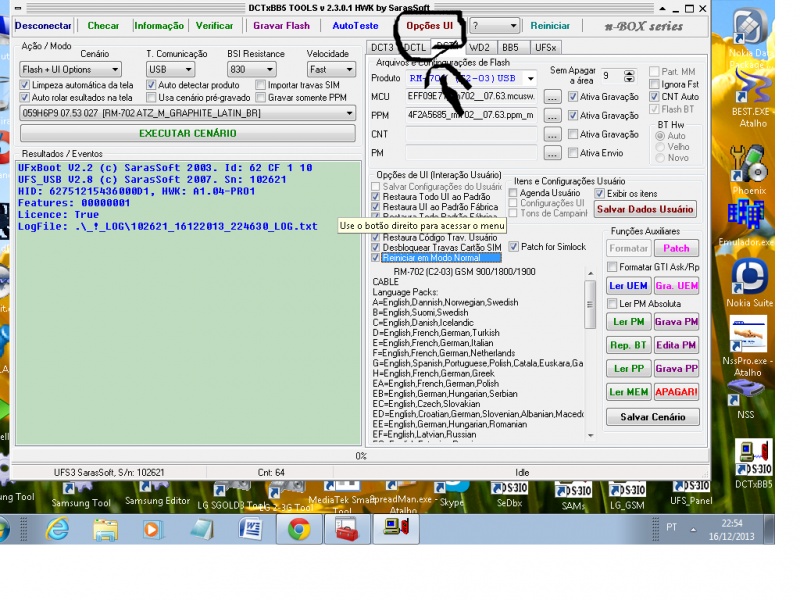Select the DCTxBB5 desktop shortcut icon

[754, 463]
